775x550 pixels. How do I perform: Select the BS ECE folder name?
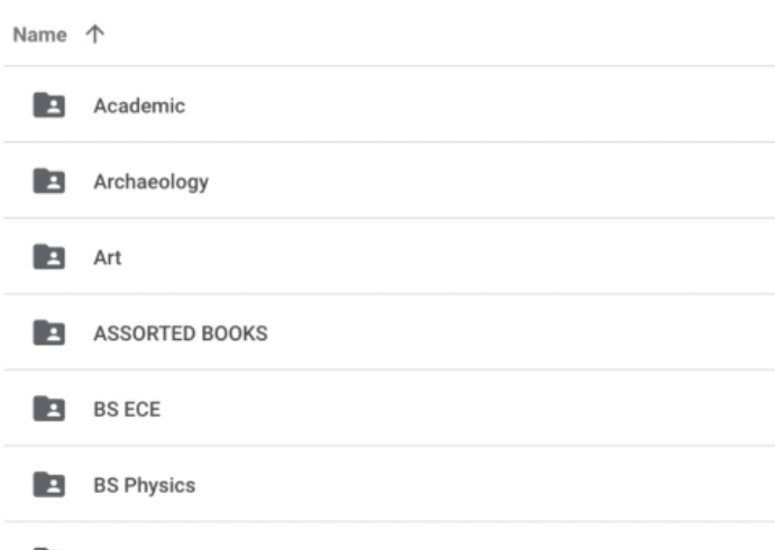click(127, 410)
